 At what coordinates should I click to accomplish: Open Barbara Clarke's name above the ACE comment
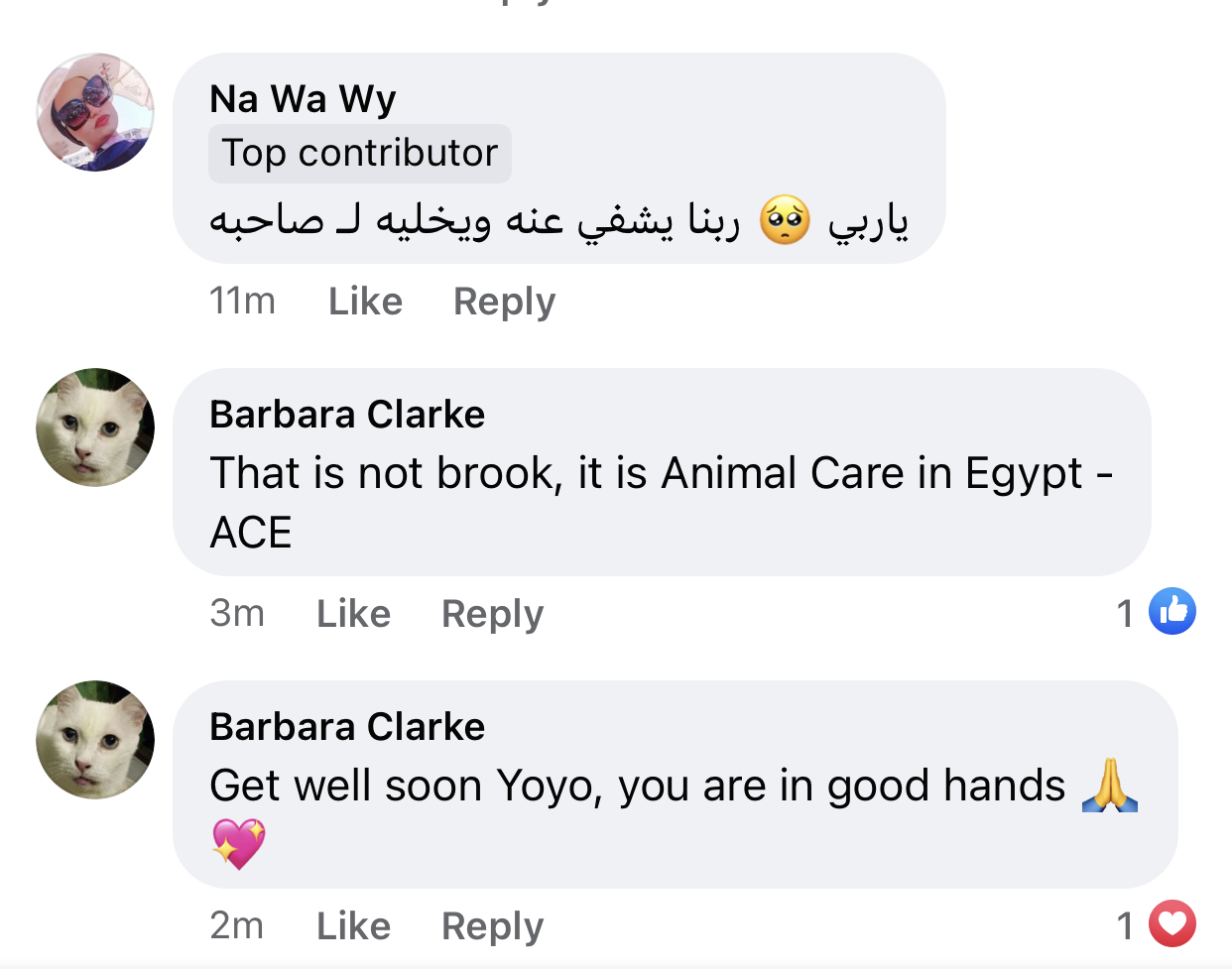347,415
